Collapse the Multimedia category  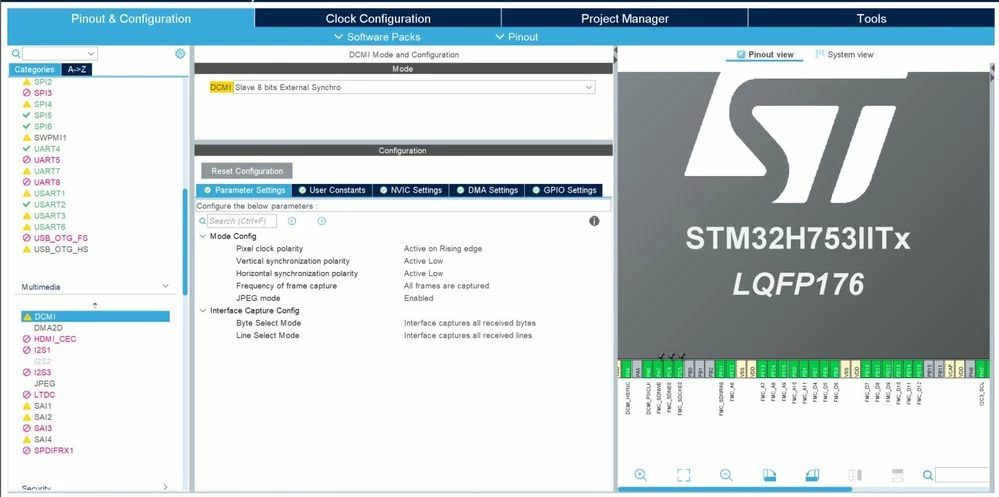[x=166, y=287]
